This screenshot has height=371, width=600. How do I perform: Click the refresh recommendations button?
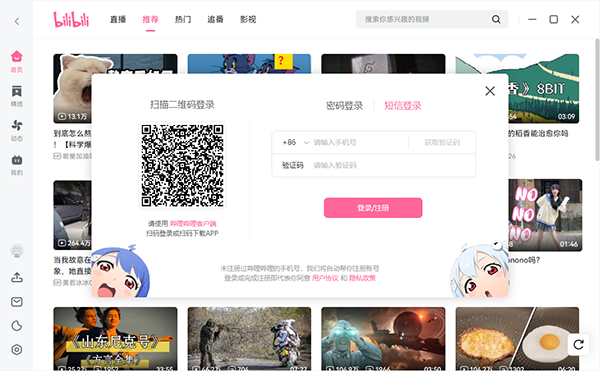(578, 345)
